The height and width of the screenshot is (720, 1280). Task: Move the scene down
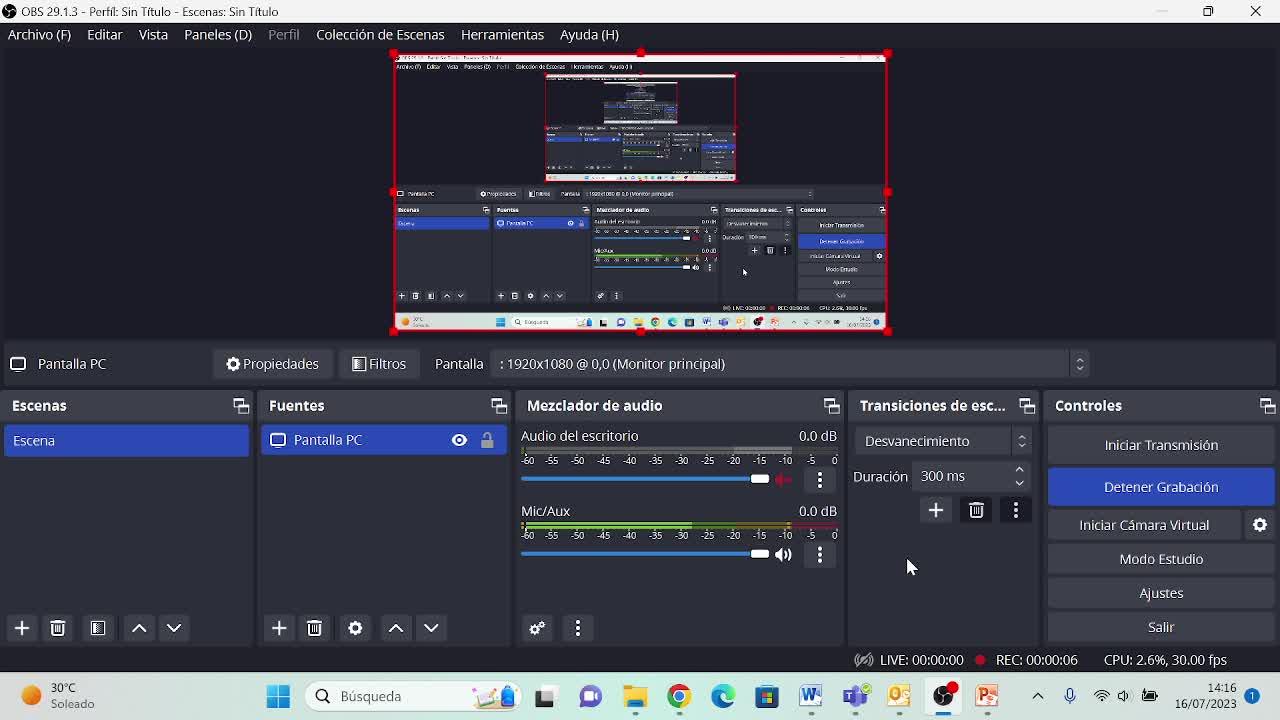click(x=174, y=628)
